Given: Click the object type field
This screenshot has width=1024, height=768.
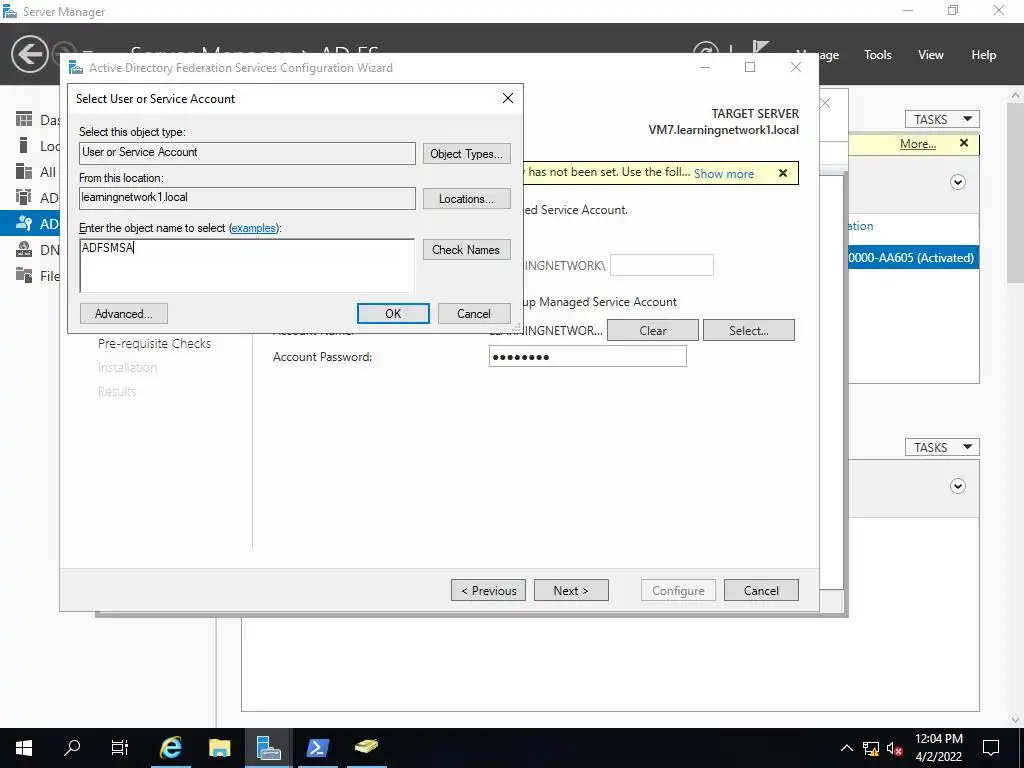Looking at the screenshot, I should pos(247,153).
